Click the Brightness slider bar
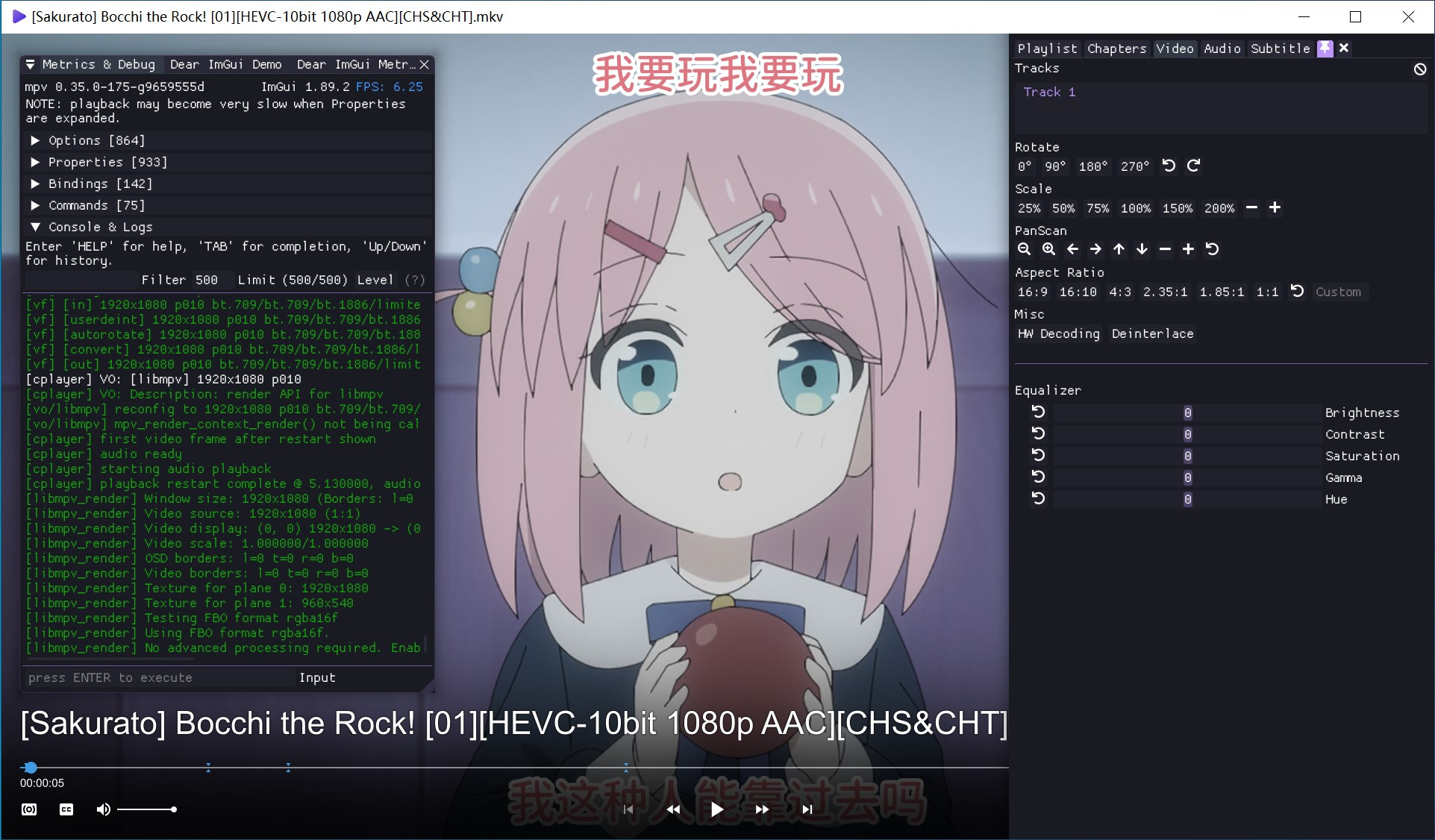The width and height of the screenshot is (1435, 840). point(1187,413)
